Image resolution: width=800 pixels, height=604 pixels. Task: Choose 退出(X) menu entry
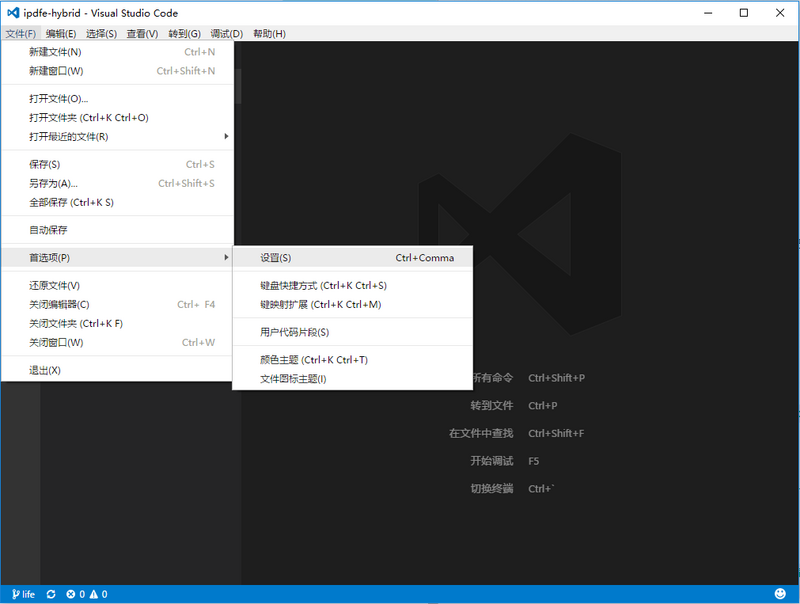(117, 370)
